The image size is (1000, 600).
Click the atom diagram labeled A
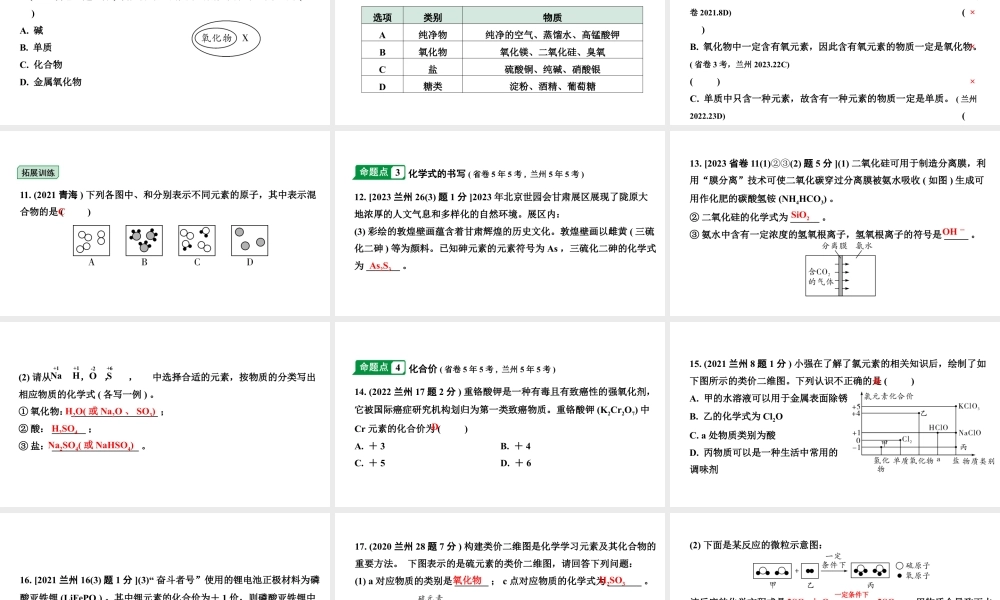coord(90,239)
